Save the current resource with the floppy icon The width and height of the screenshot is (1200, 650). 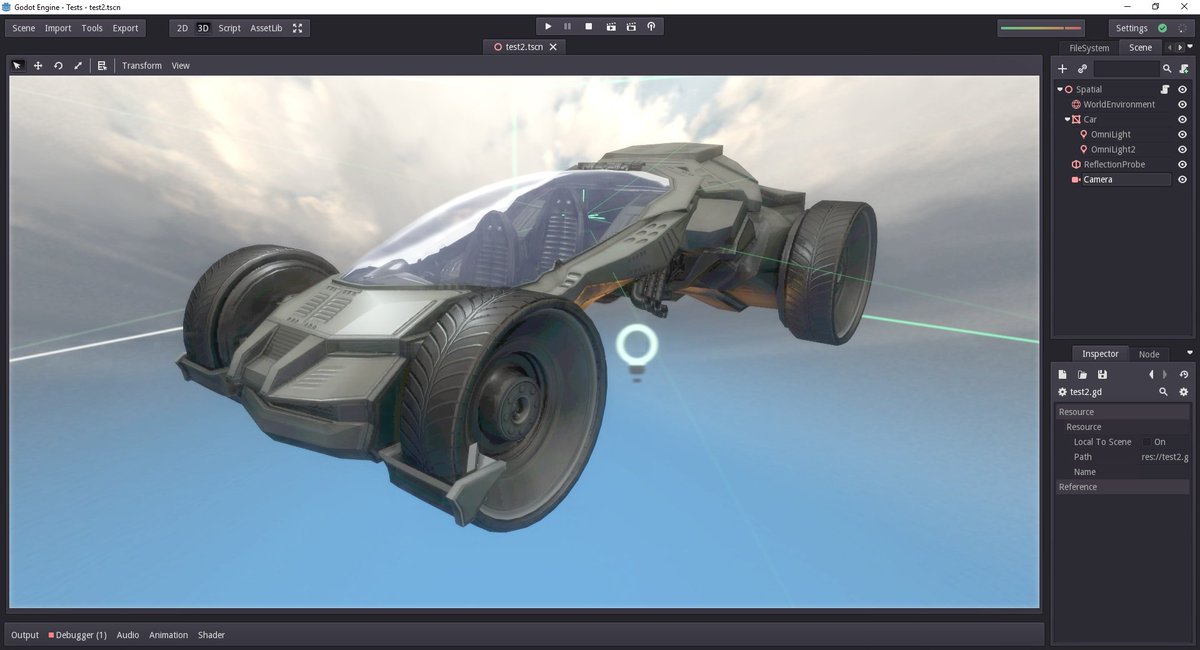(1102, 374)
